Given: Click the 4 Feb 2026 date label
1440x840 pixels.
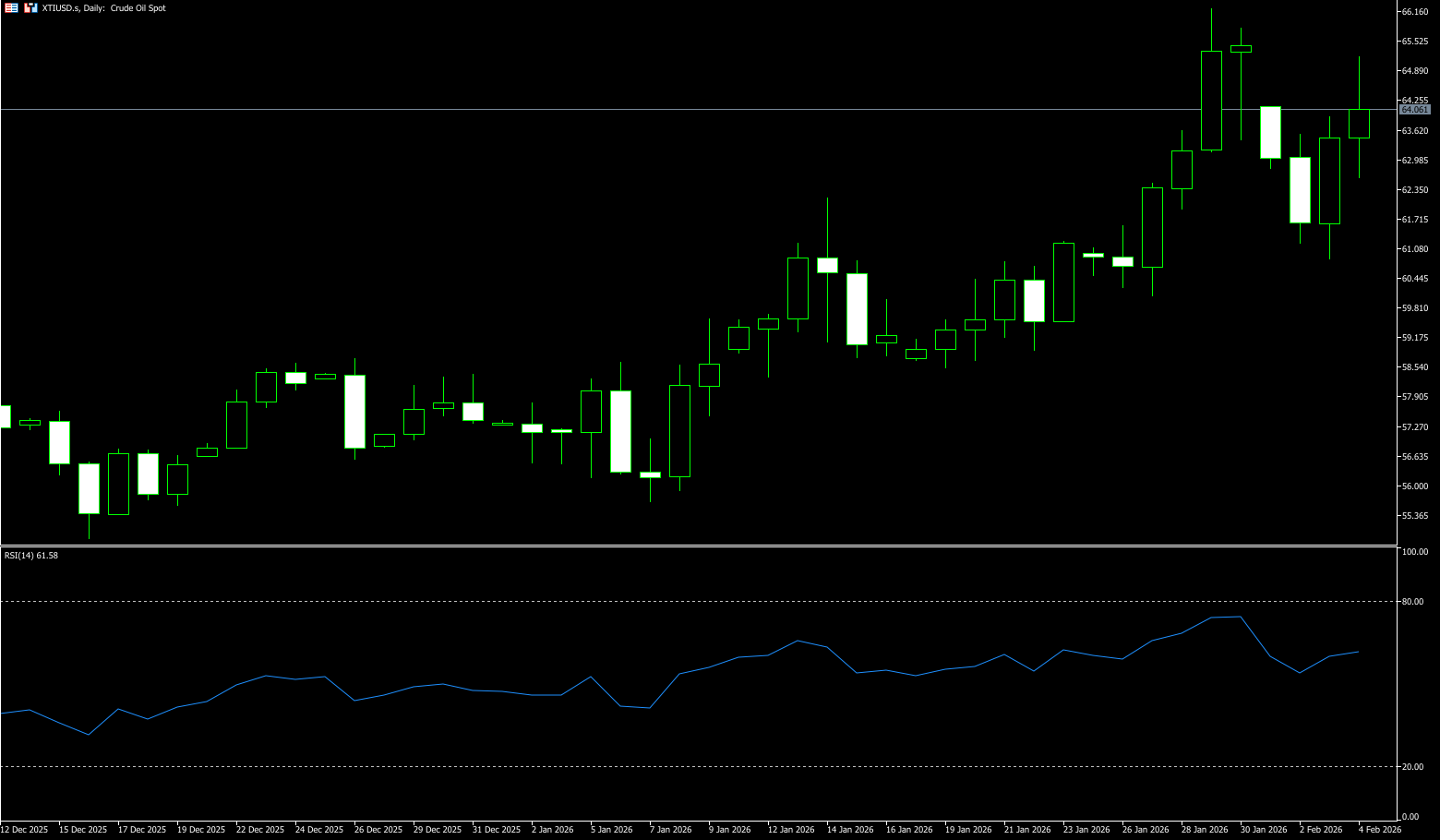Looking at the screenshot, I should (1379, 830).
